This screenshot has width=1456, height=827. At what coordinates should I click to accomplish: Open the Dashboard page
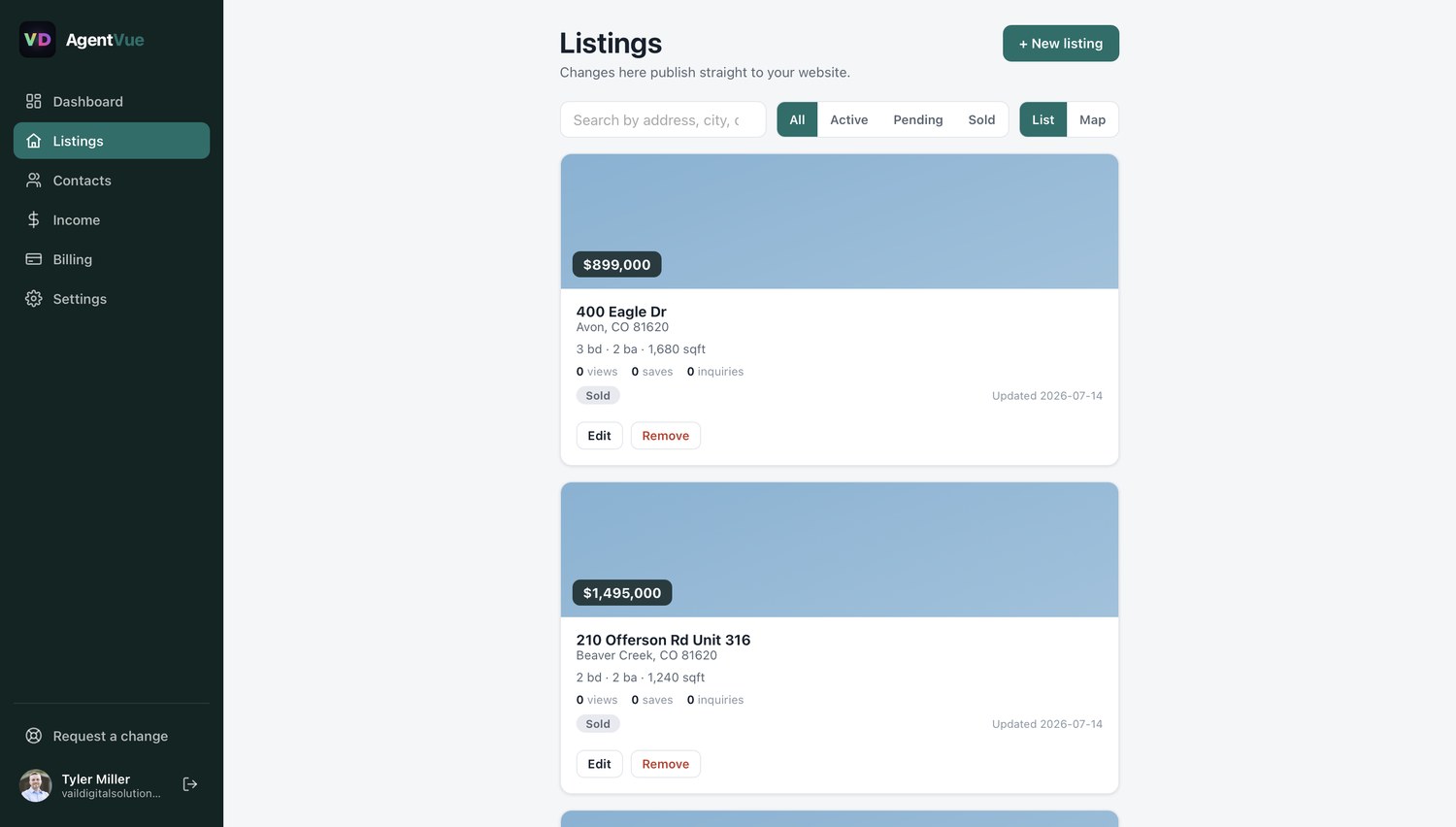[x=112, y=101]
